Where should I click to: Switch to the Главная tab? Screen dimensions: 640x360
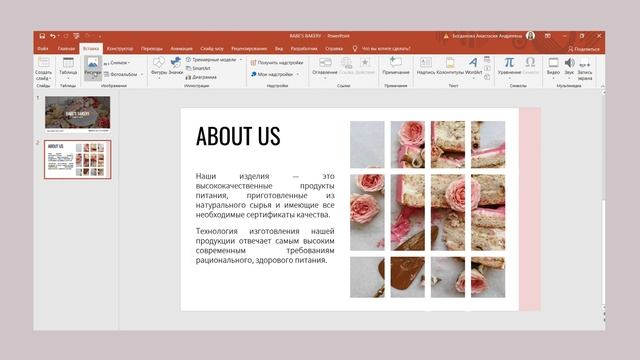pos(66,49)
